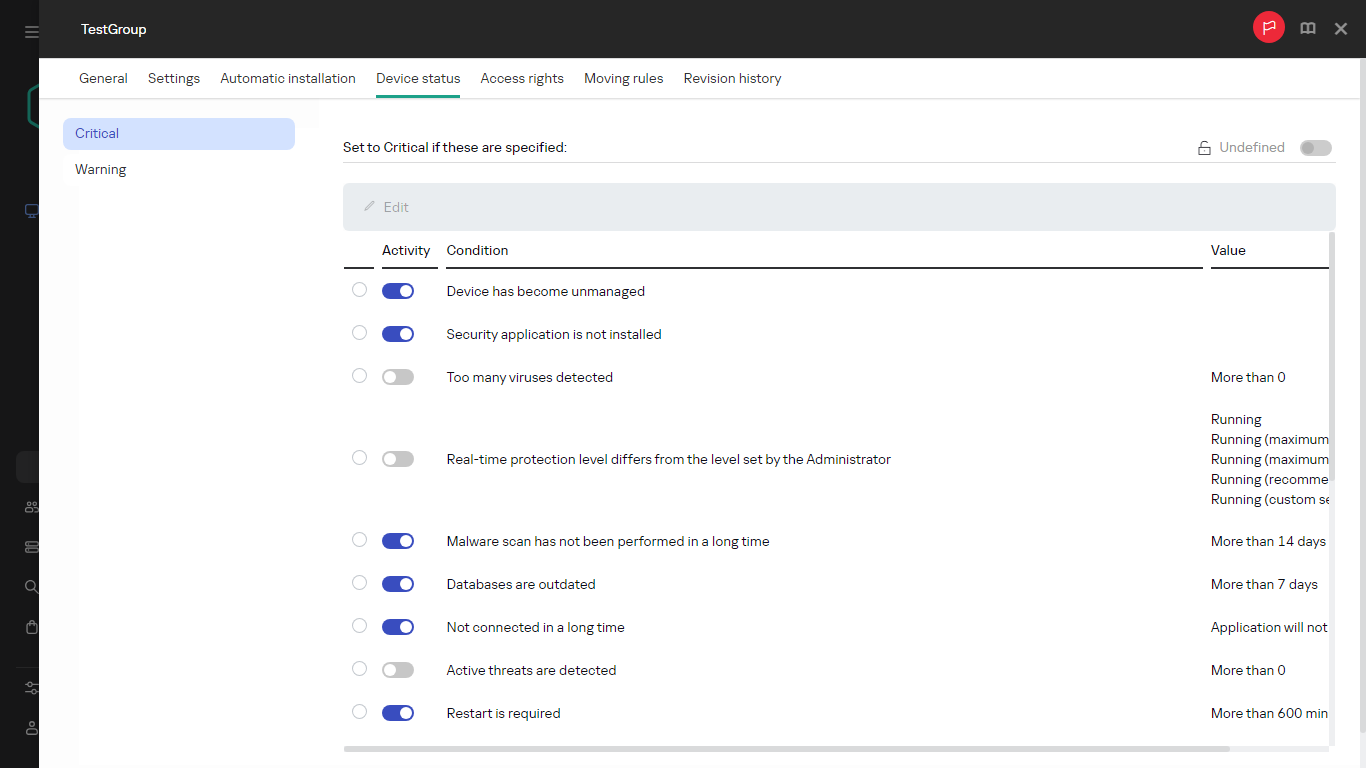This screenshot has height=768, width=1366.
Task: Select the radio button for Restart is required
Action: pyautogui.click(x=359, y=711)
